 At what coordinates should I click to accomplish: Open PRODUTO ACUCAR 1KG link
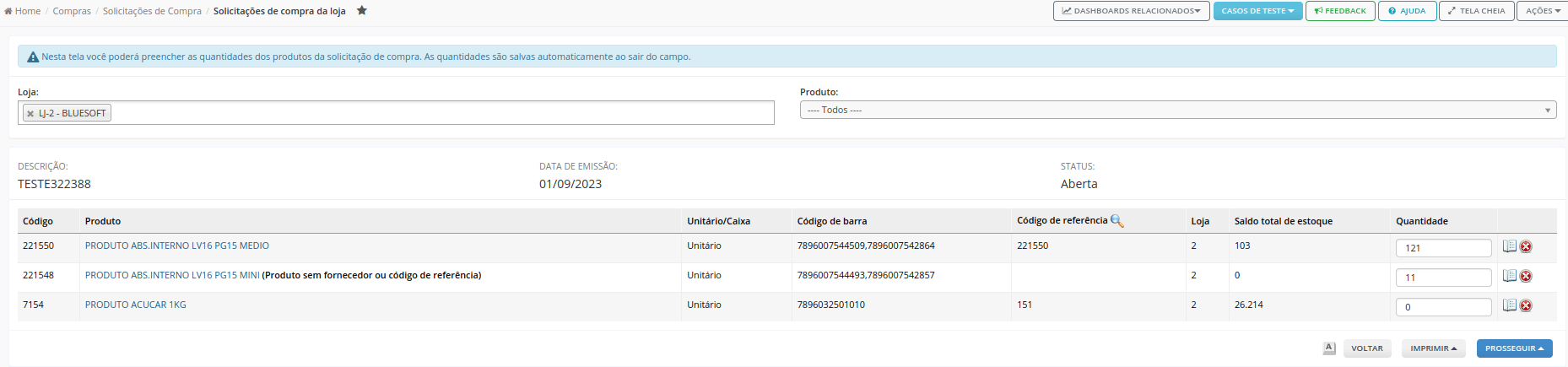click(x=136, y=305)
